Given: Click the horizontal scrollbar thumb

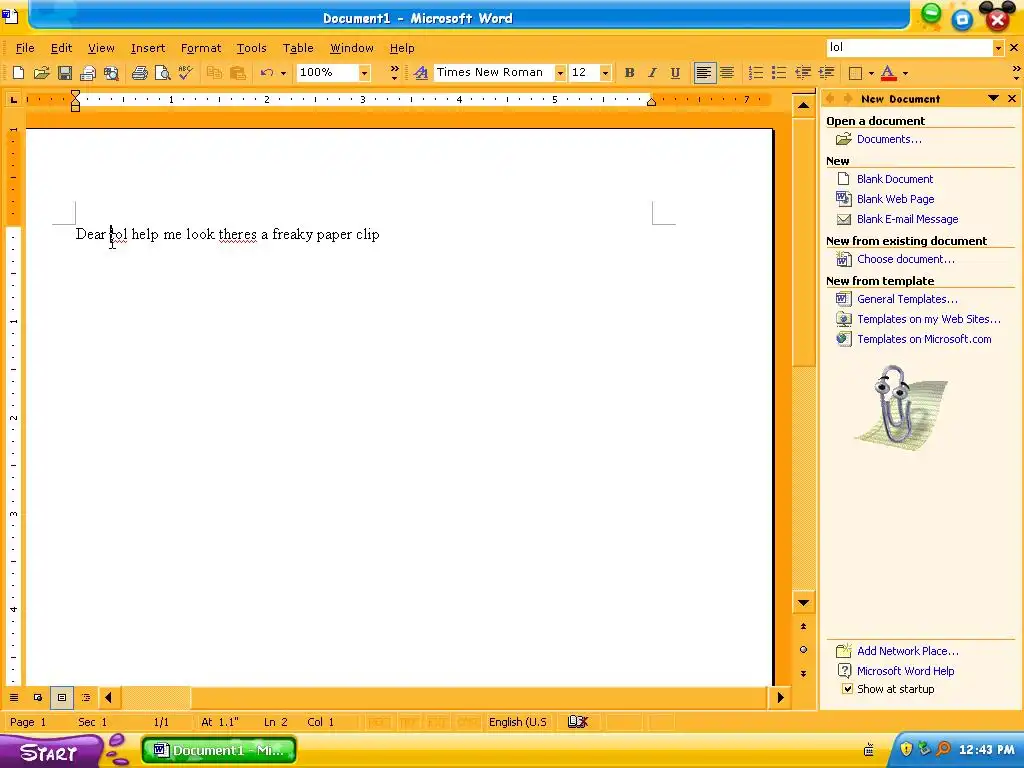Looking at the screenshot, I should click(156, 697).
